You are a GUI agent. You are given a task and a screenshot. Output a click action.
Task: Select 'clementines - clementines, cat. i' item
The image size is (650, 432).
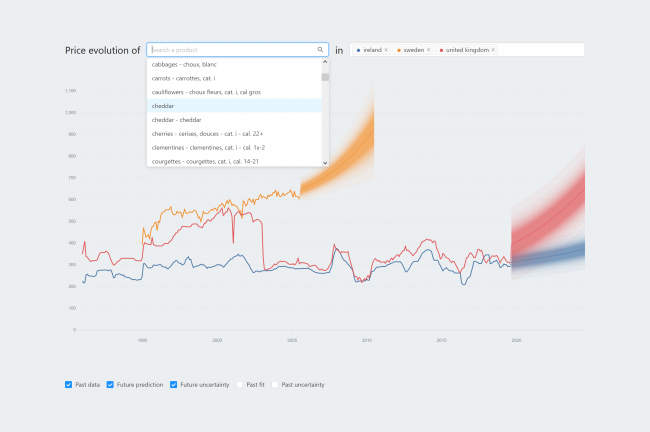tap(208, 148)
